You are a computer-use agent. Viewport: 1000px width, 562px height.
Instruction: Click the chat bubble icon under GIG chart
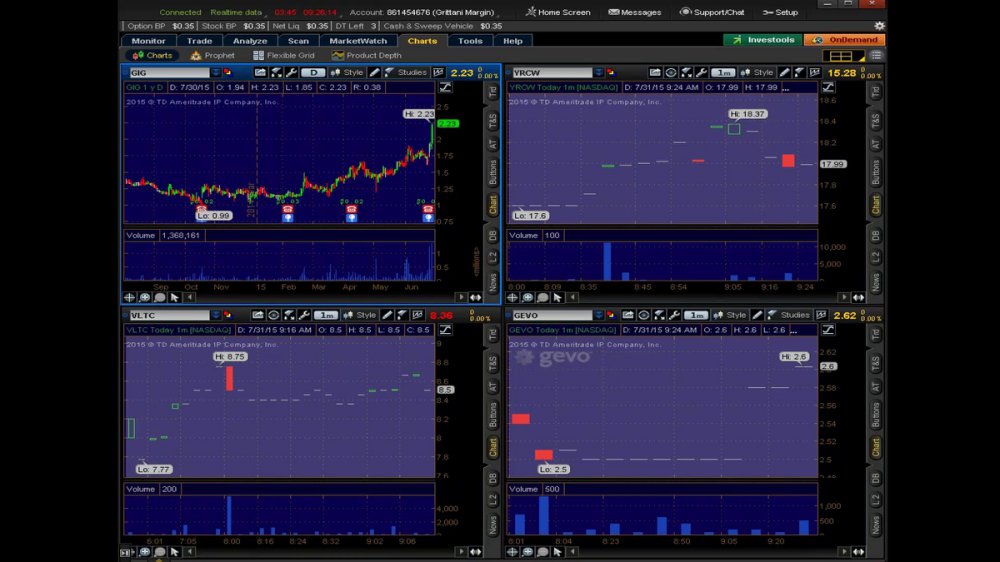pyautogui.click(x=159, y=298)
